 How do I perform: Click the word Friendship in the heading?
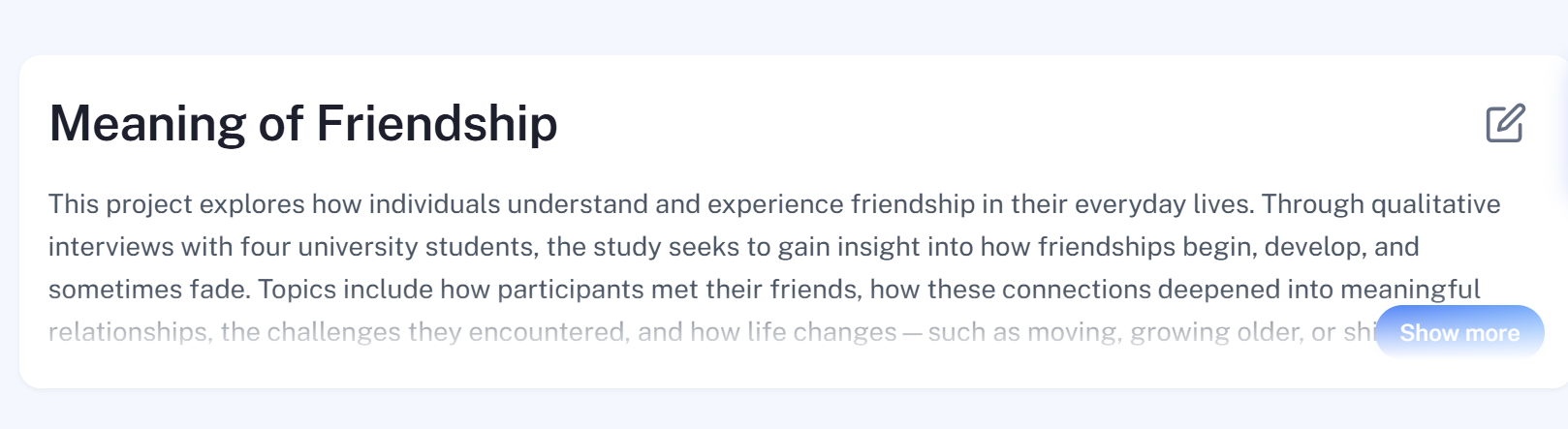coord(437,124)
